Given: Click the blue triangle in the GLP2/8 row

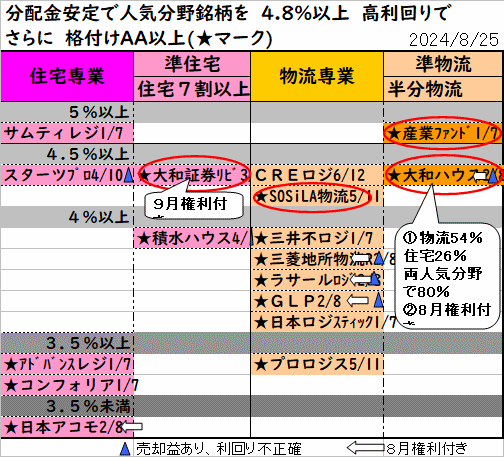Looking at the screenshot, I should click(x=378, y=300).
